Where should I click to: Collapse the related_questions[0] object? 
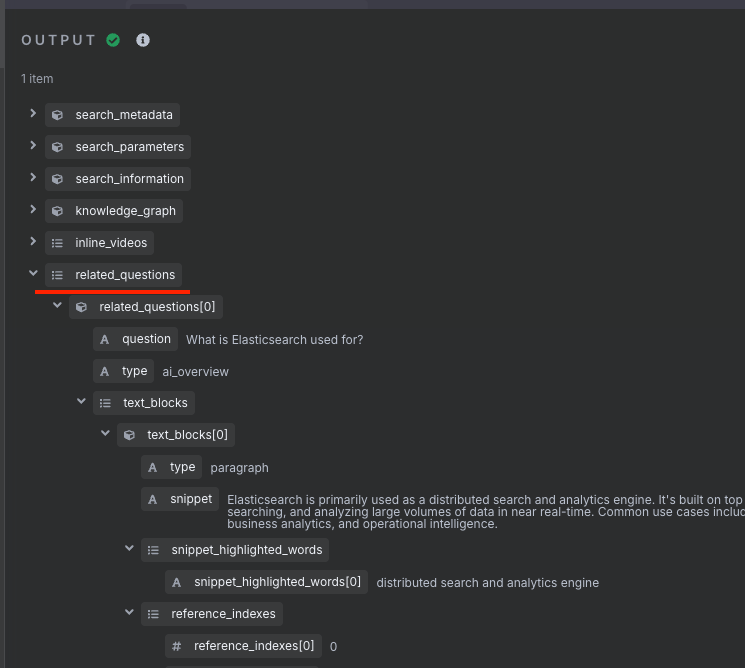pos(57,305)
